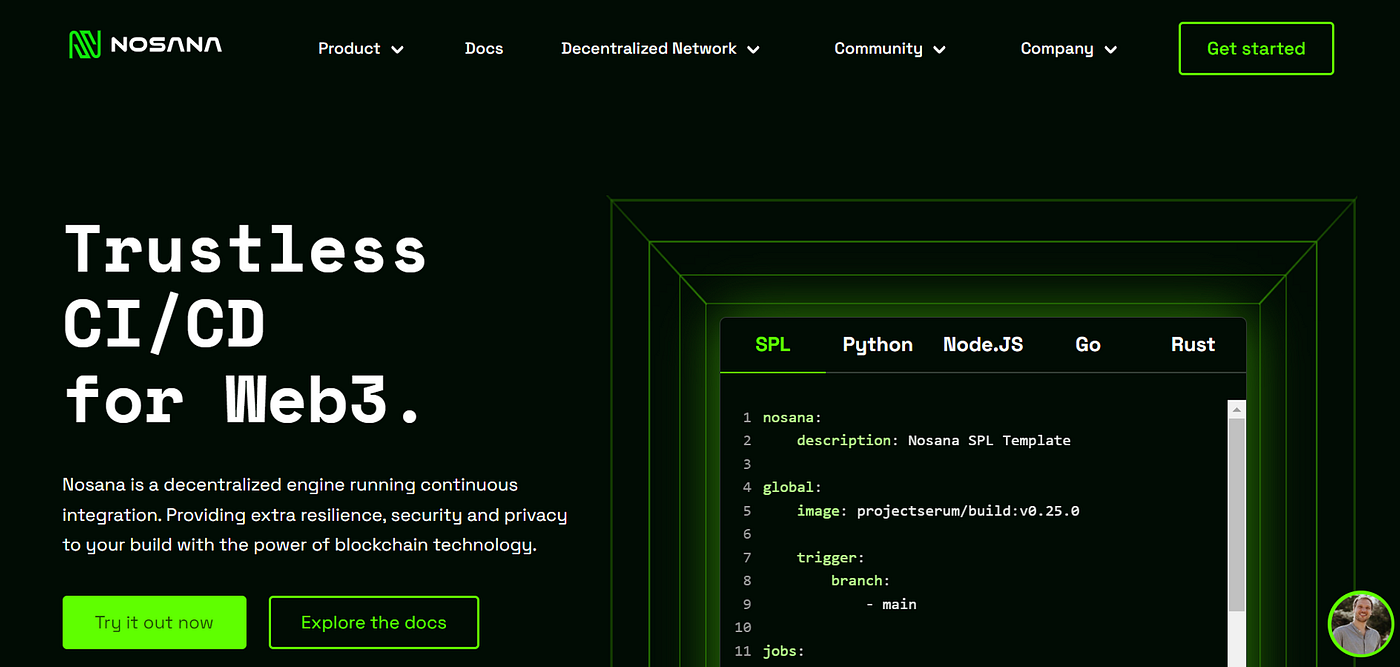Click the '- main' code line
This screenshot has height=667, width=1400.
(x=891, y=604)
